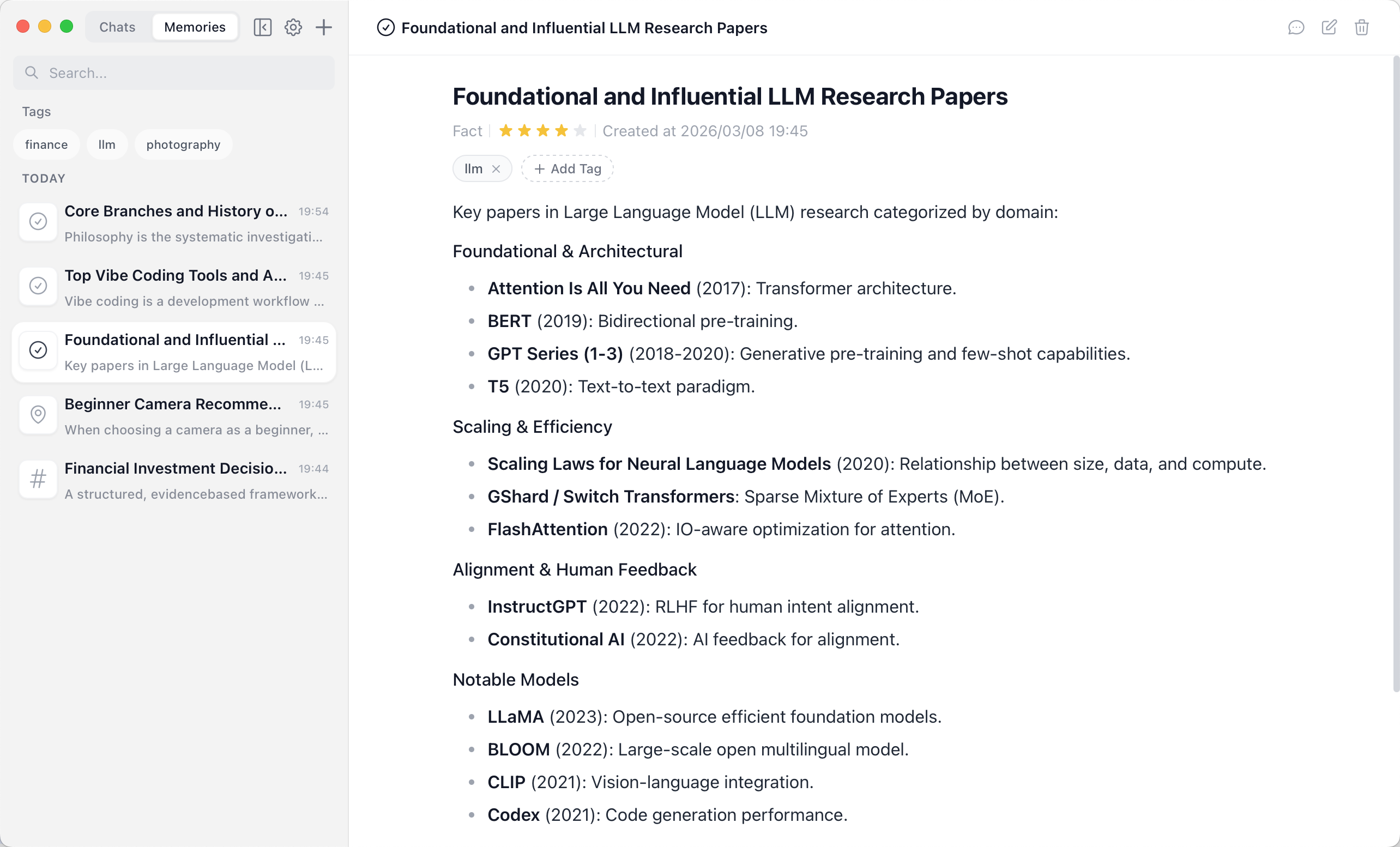This screenshot has width=1400, height=847.
Task: Set rating to five stars
Action: (x=580, y=131)
